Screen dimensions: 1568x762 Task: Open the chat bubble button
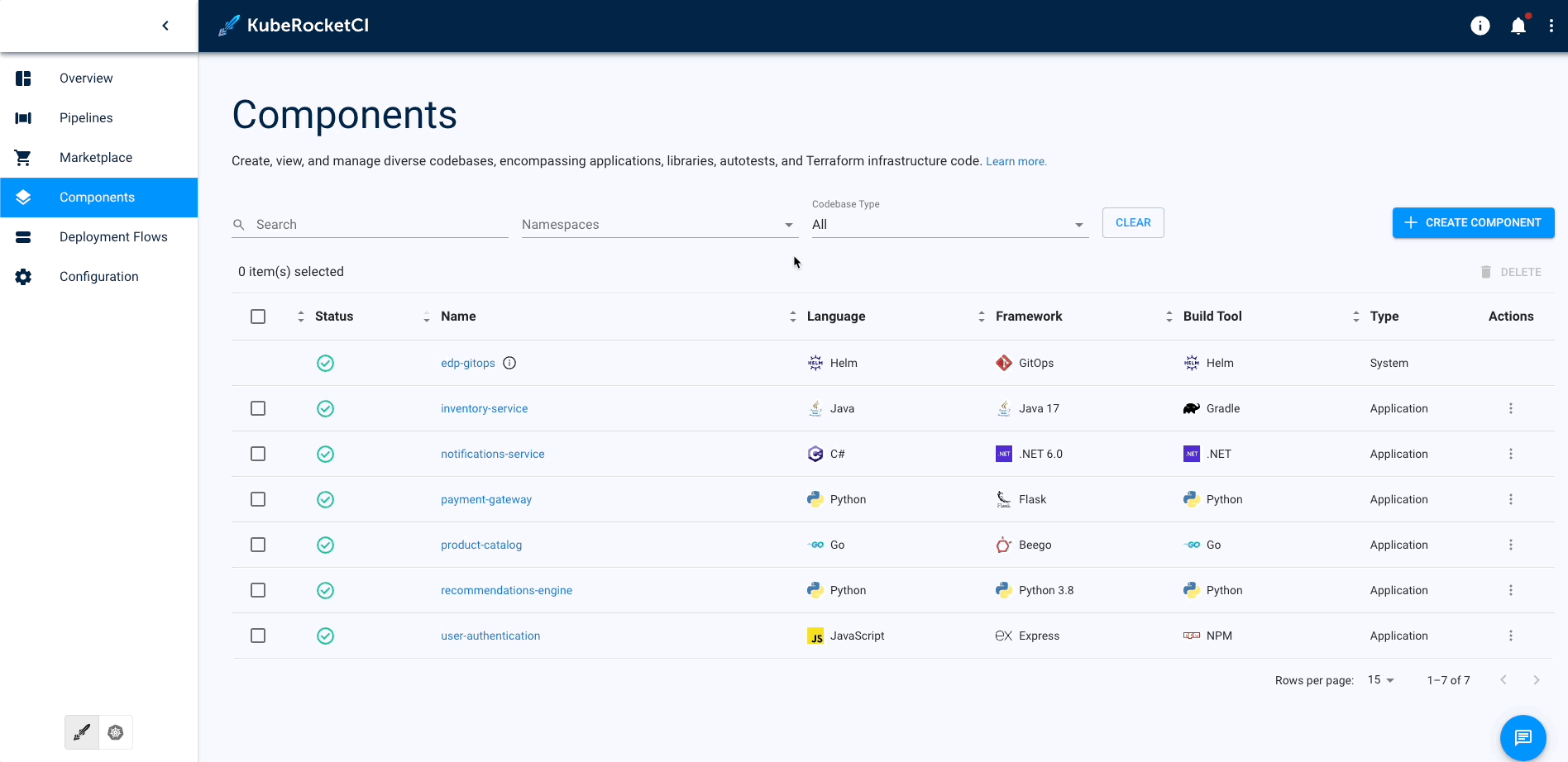point(1523,737)
